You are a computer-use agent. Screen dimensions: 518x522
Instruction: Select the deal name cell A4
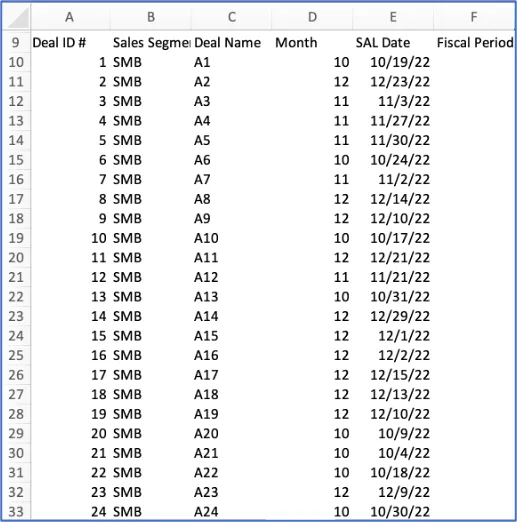click(232, 121)
